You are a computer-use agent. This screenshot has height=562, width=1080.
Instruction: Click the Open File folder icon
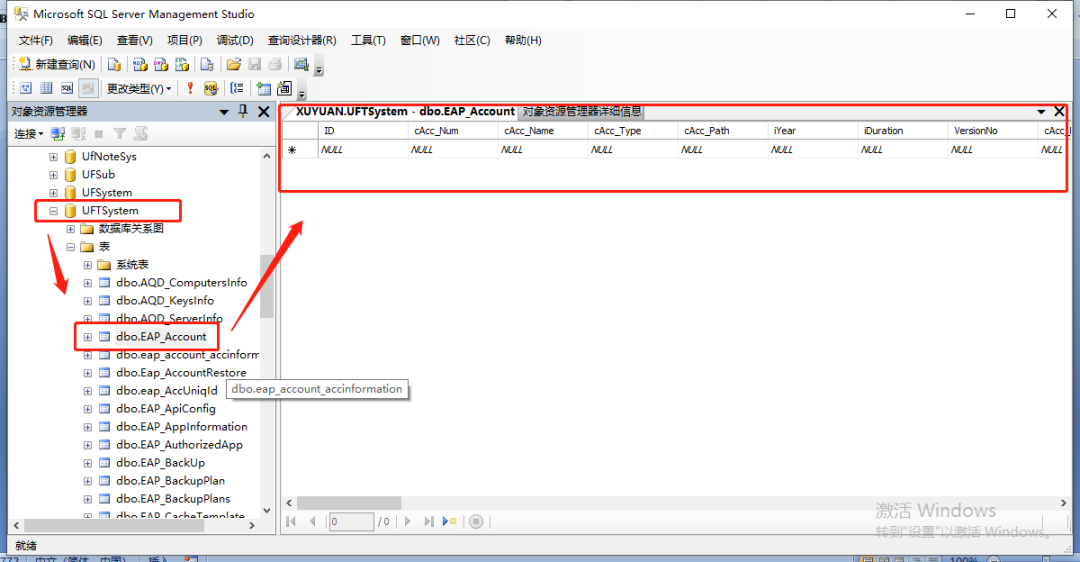tap(234, 64)
